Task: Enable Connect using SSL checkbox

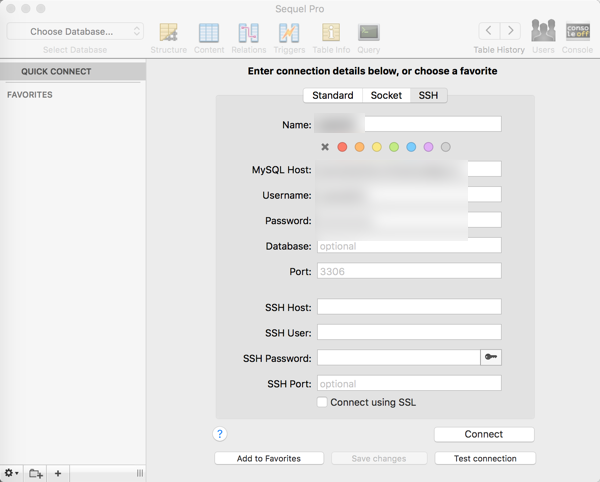Action: (x=322, y=402)
